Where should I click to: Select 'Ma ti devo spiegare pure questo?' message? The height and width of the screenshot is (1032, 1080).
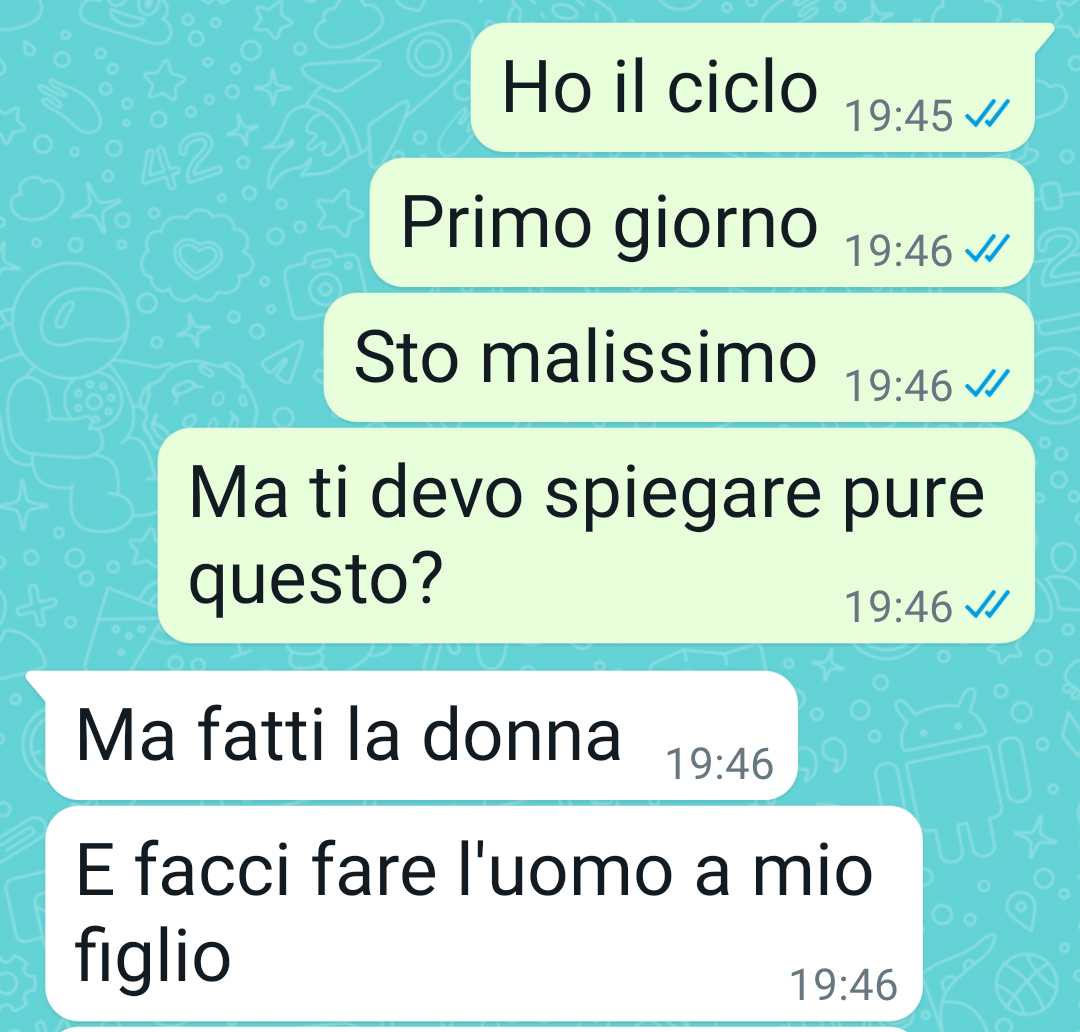596,536
